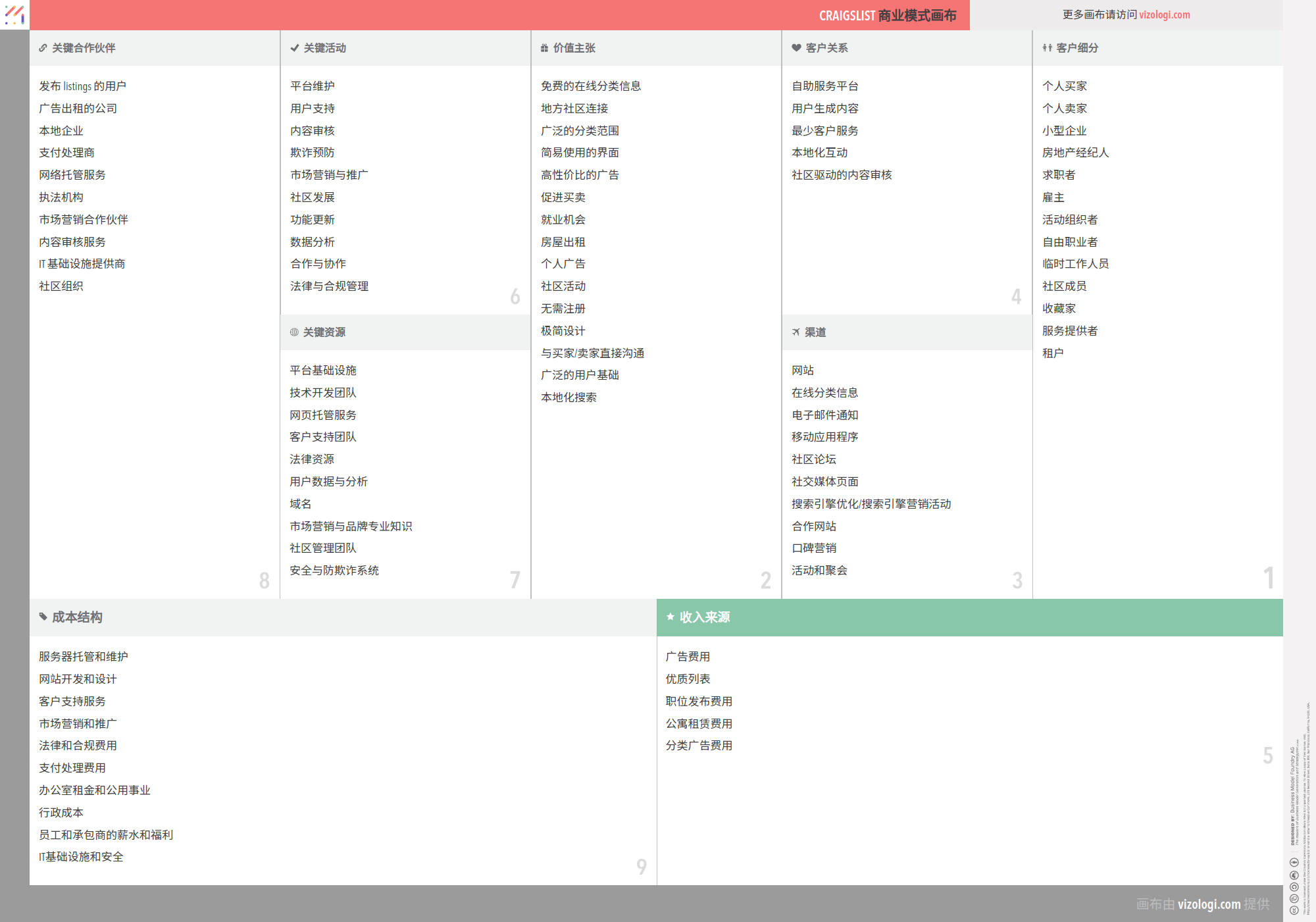Viewport: 1316px width, 922px height.
Task: Click the Creative Commons license icon bottom-right
Action: (x=1294, y=911)
